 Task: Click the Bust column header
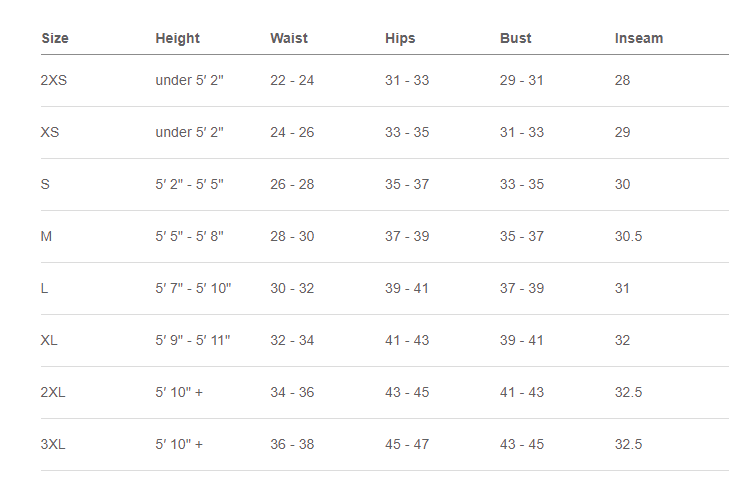[516, 39]
